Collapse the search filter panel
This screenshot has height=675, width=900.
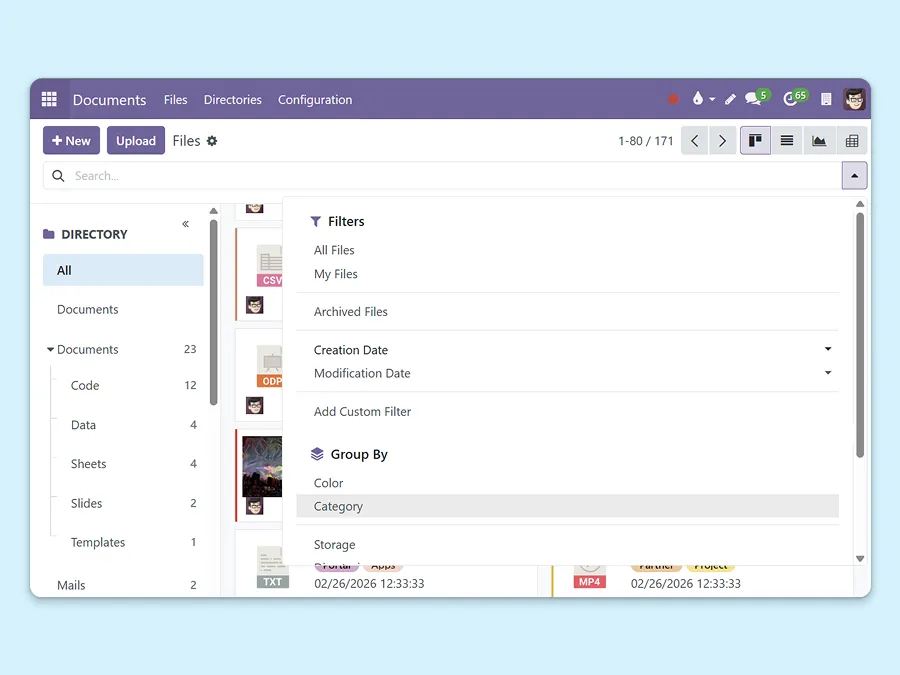(854, 175)
